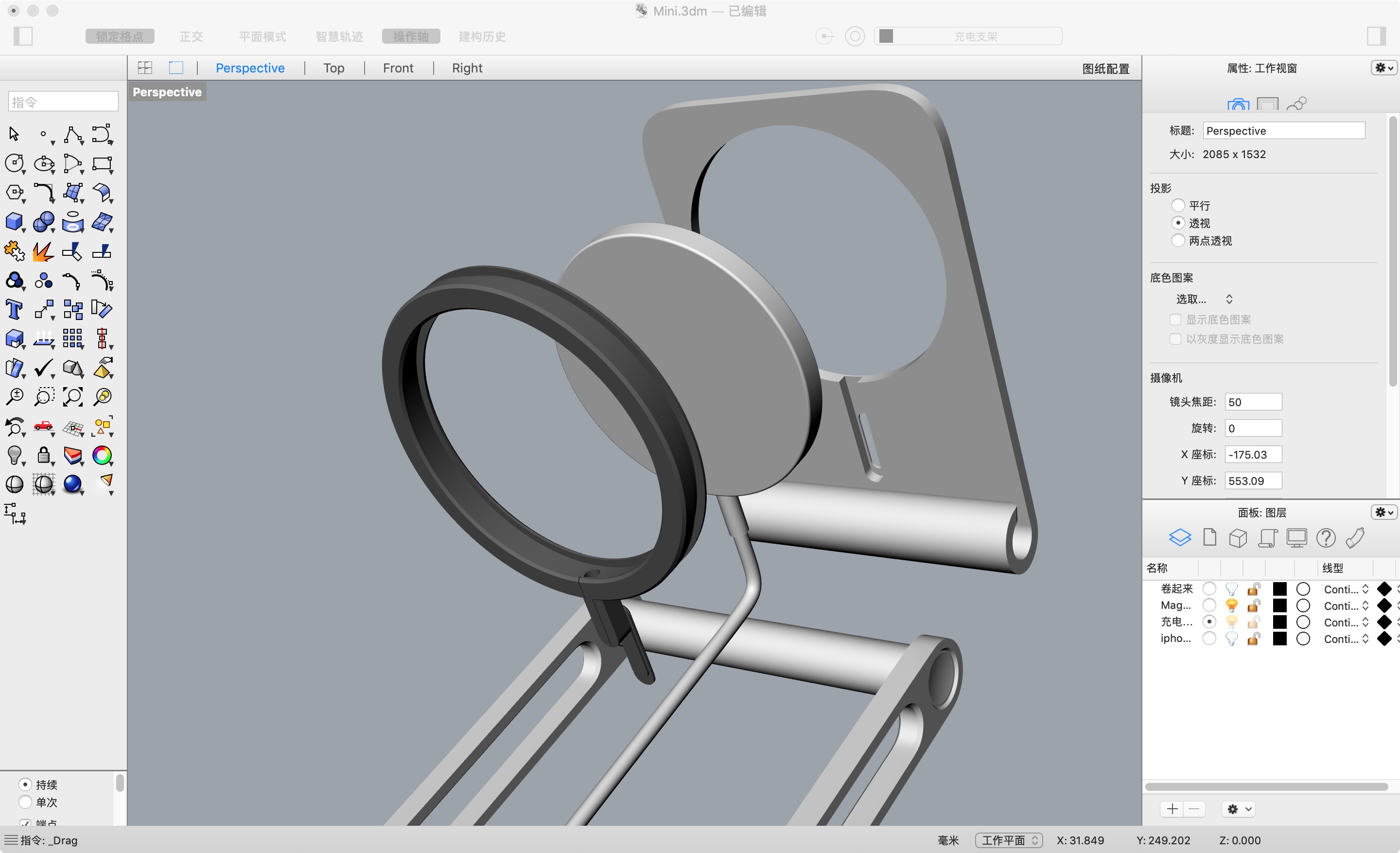Select the Sphere tool in the toolbar
Viewport: 1400px width, 853px height.
coord(44,222)
